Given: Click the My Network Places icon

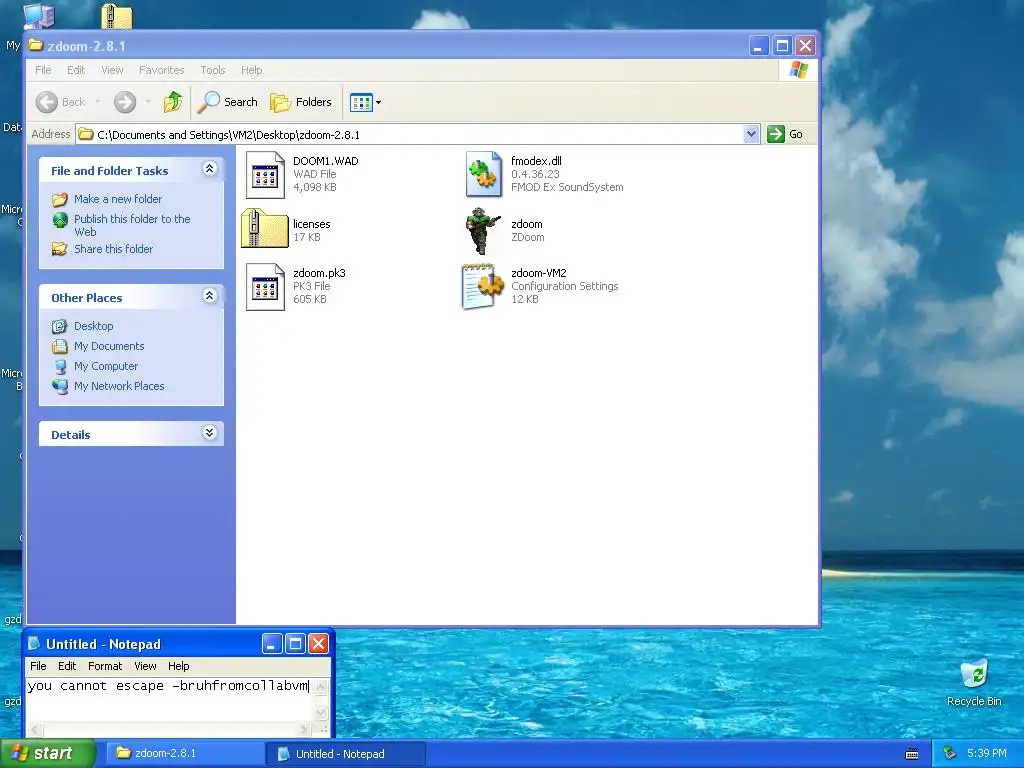Looking at the screenshot, I should pyautogui.click(x=59, y=387).
